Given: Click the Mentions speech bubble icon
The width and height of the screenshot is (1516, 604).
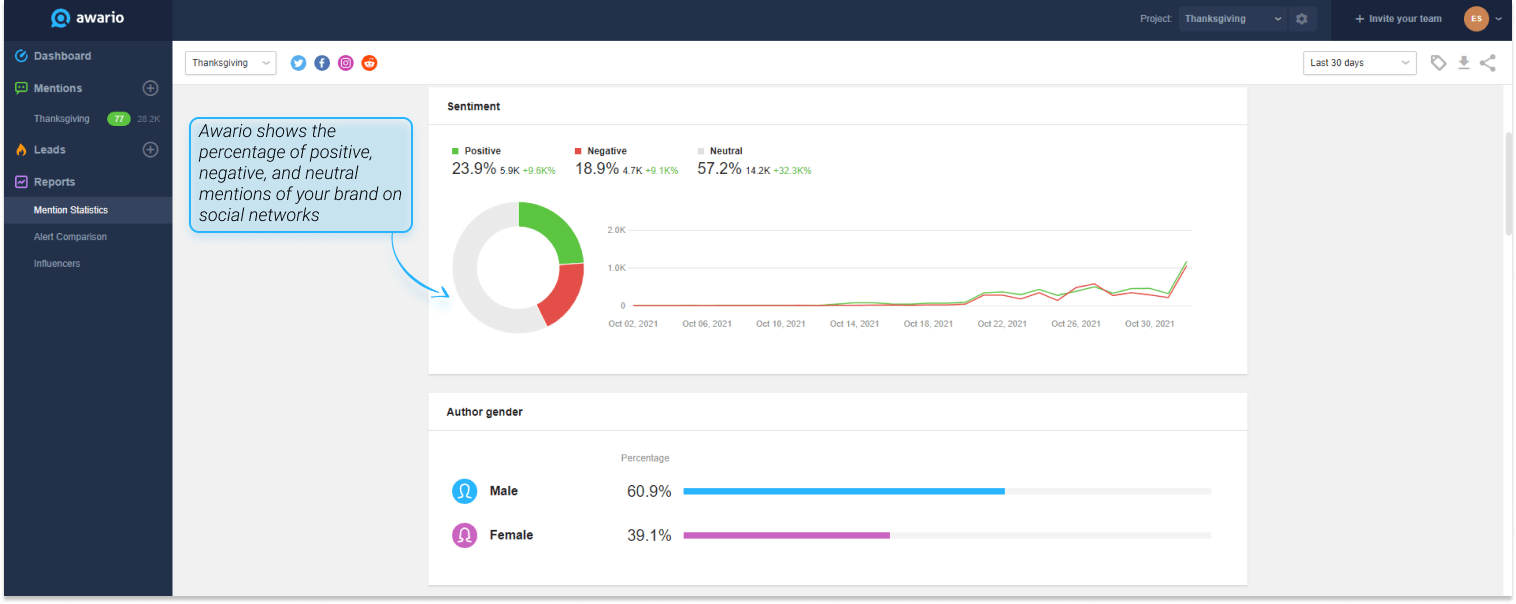Looking at the screenshot, I should pos(21,88).
